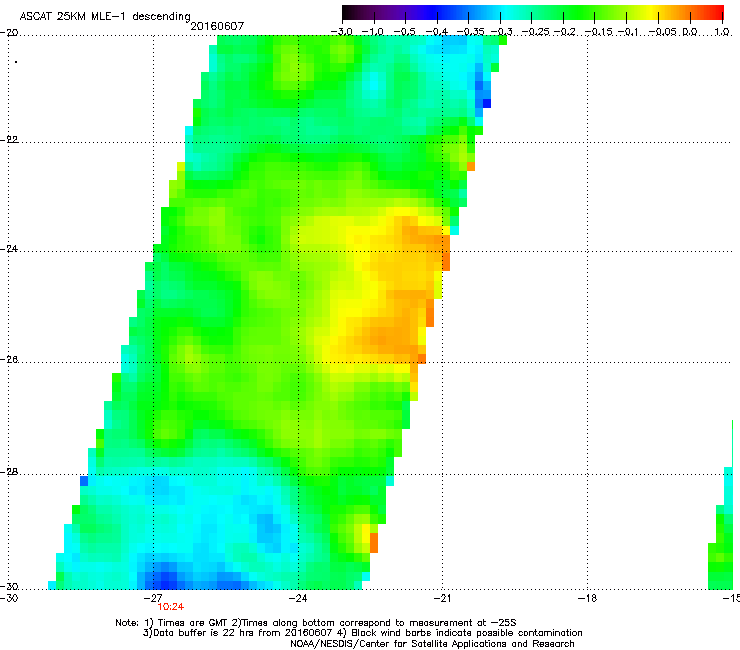Select the -0.15 color bar label

[599, 32]
